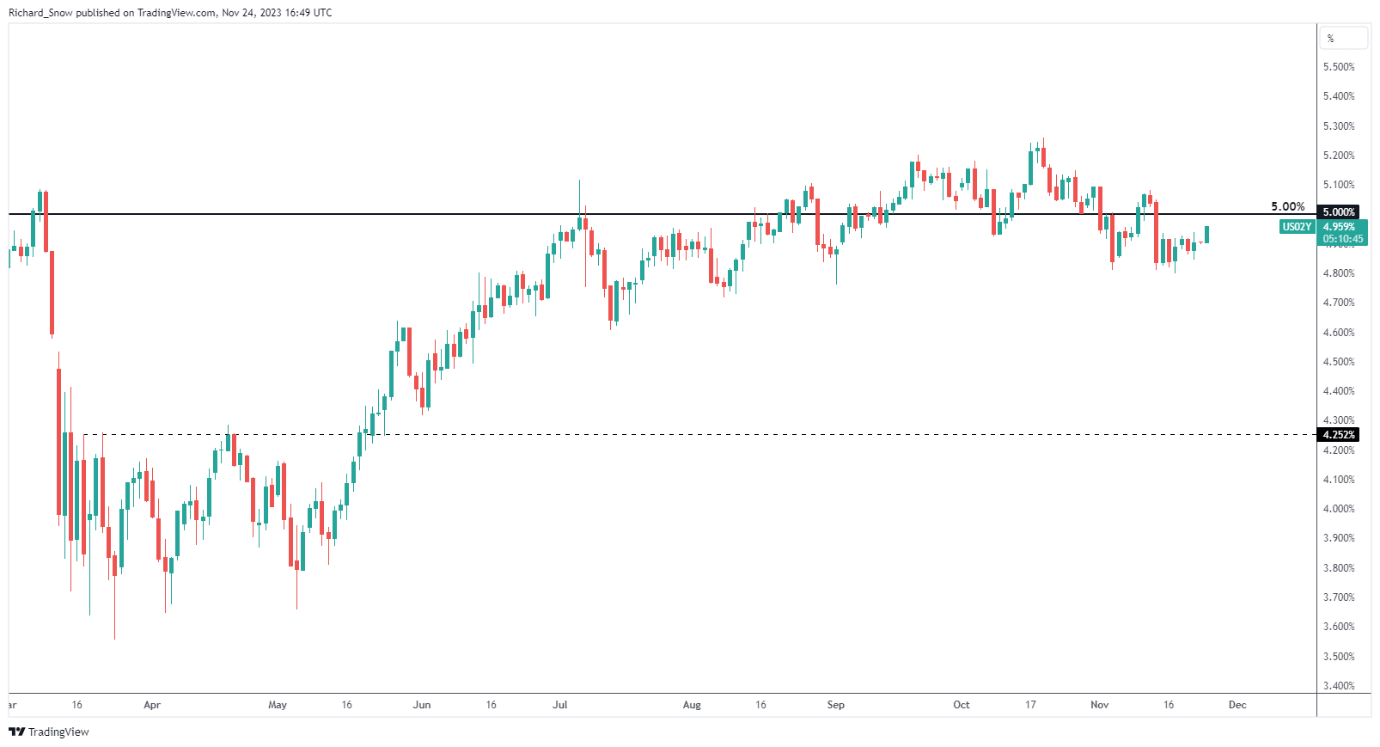Click the 4.700% axis label
1380x747 pixels.
1339,302
